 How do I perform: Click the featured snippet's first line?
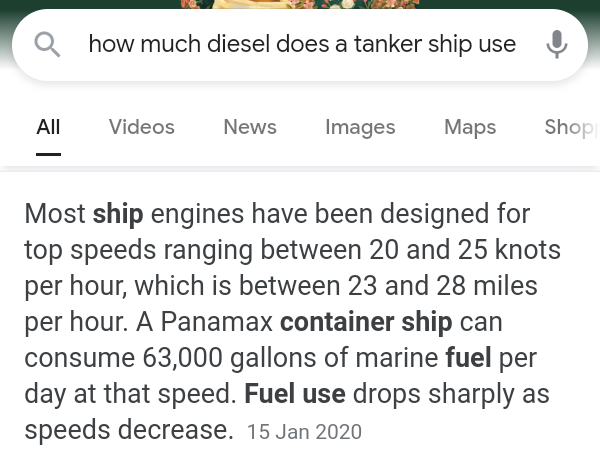[x=277, y=214]
